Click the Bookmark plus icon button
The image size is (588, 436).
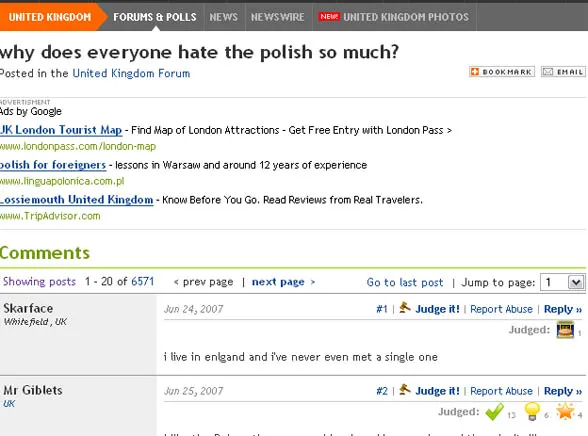502,72
